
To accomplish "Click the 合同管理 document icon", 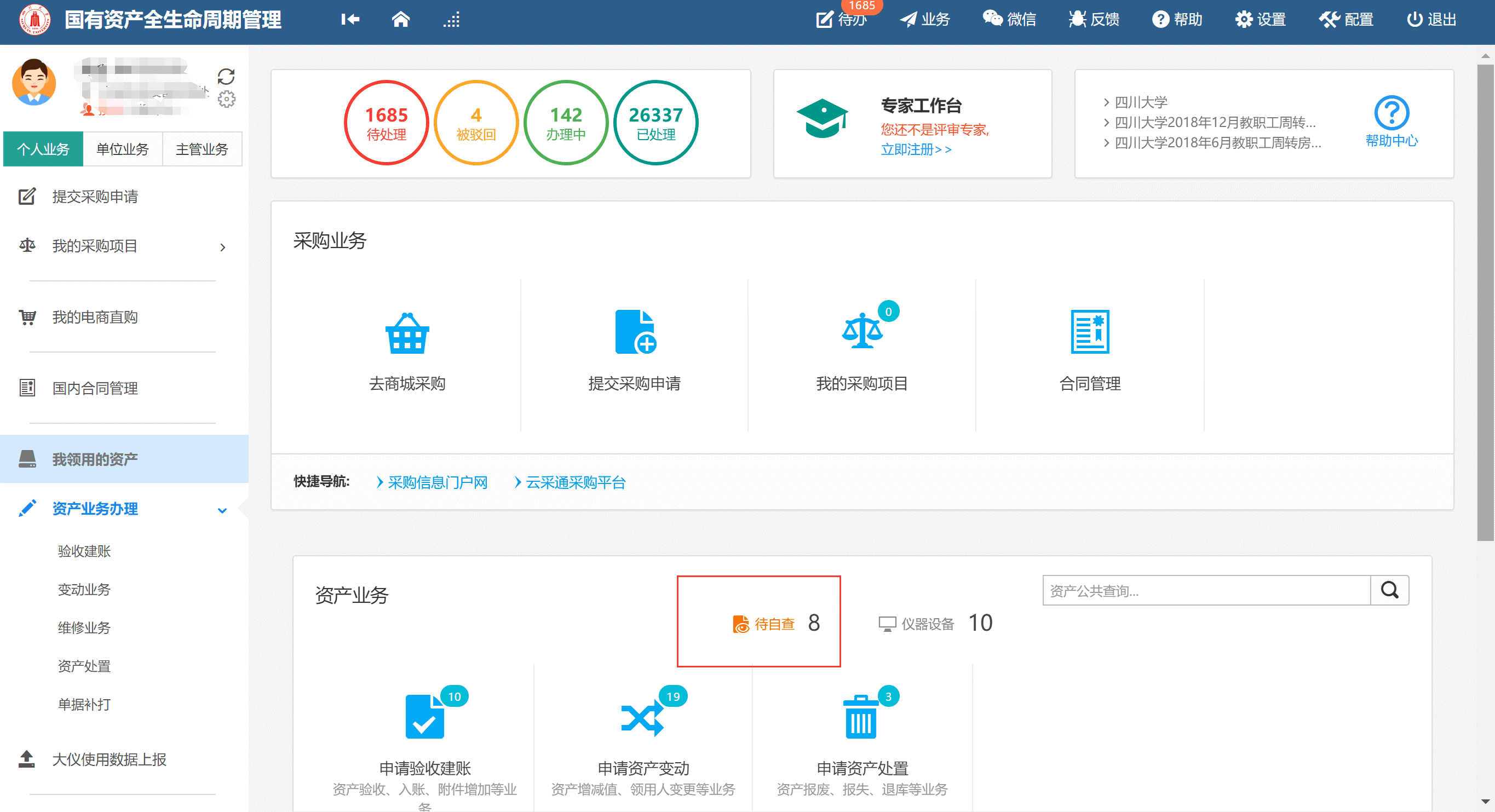I will pyautogui.click(x=1089, y=332).
